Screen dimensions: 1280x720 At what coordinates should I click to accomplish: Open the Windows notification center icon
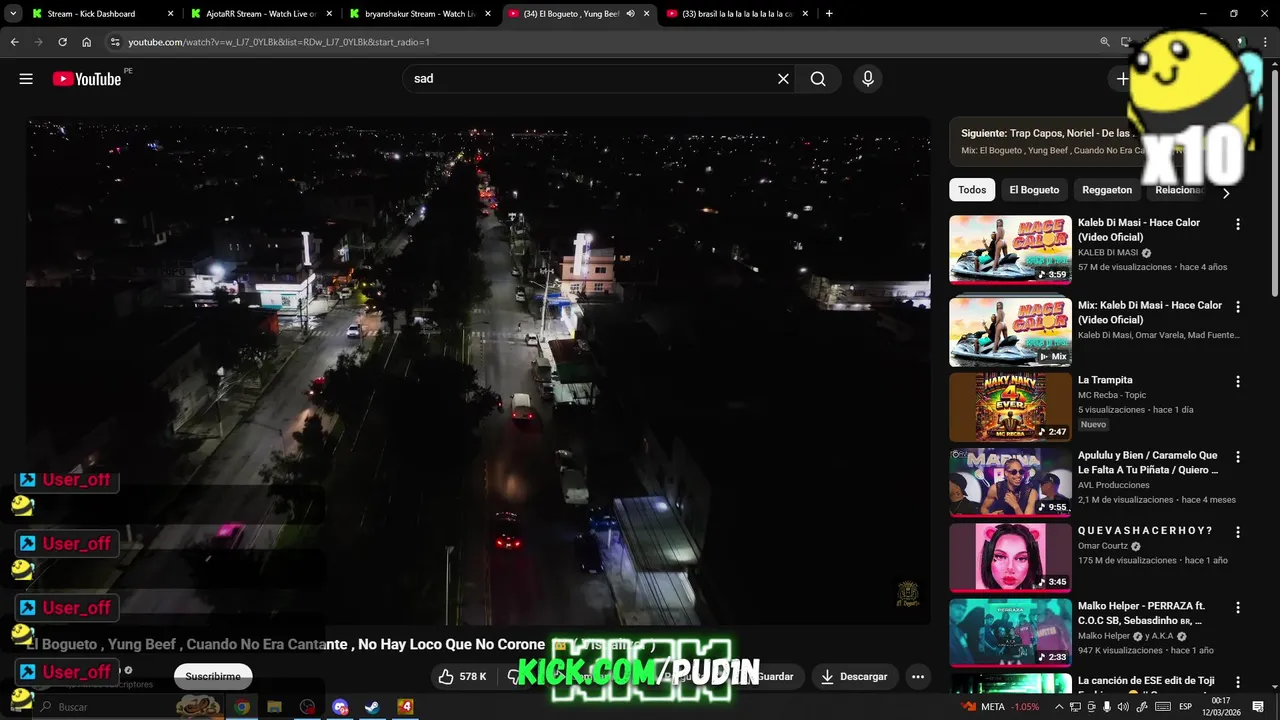pyautogui.click(x=1260, y=707)
